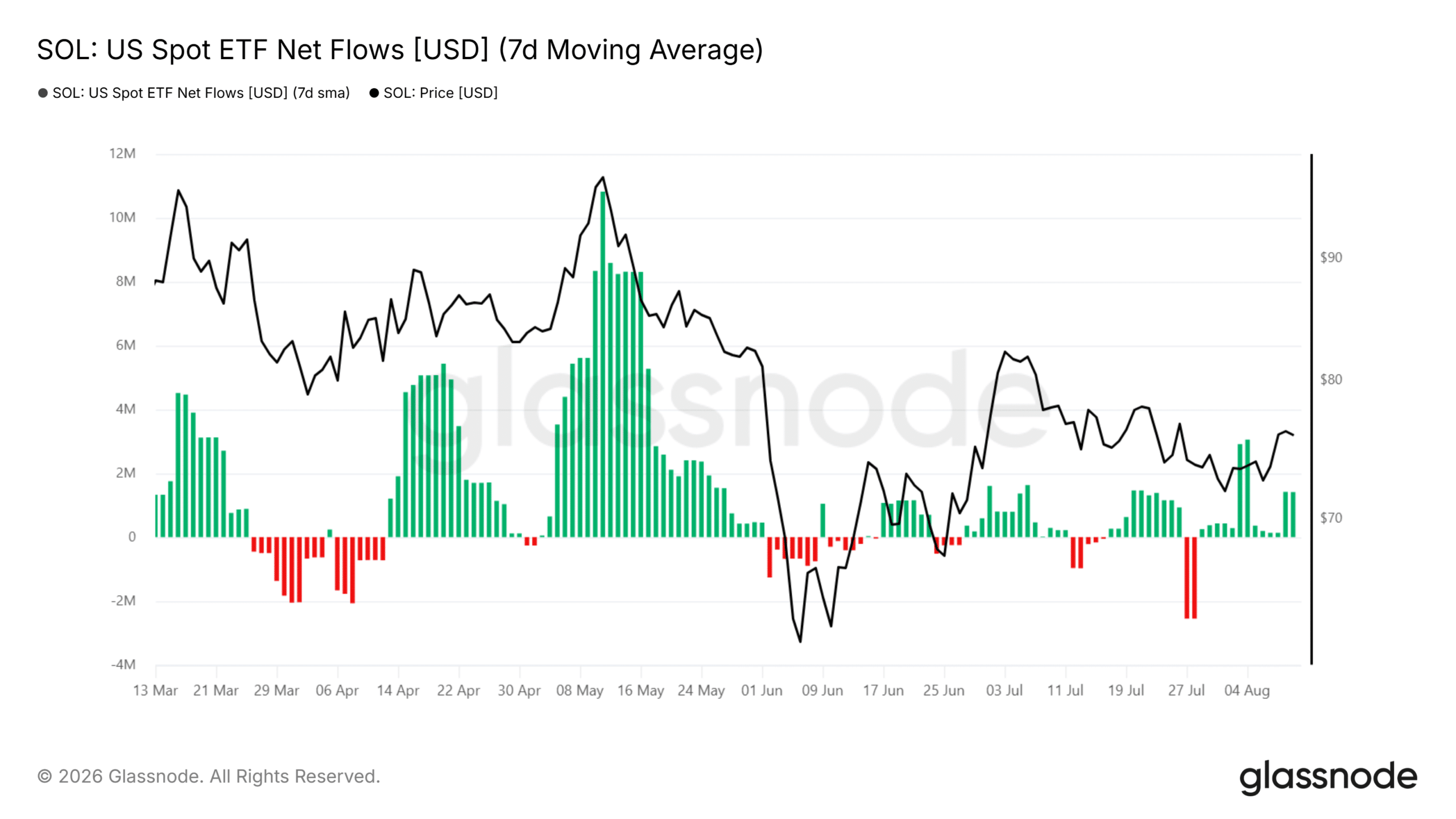Click the chart title text
Image resolution: width=1456 pixels, height=819 pixels.
coord(400,50)
